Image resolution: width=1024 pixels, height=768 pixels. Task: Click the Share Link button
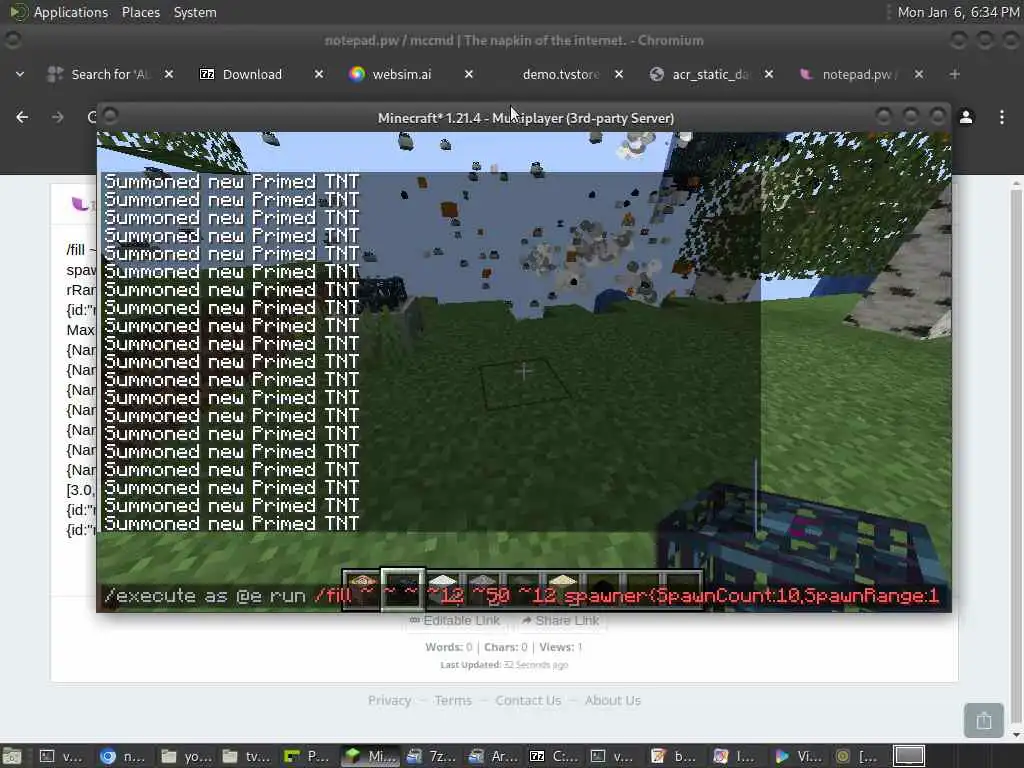(x=560, y=620)
